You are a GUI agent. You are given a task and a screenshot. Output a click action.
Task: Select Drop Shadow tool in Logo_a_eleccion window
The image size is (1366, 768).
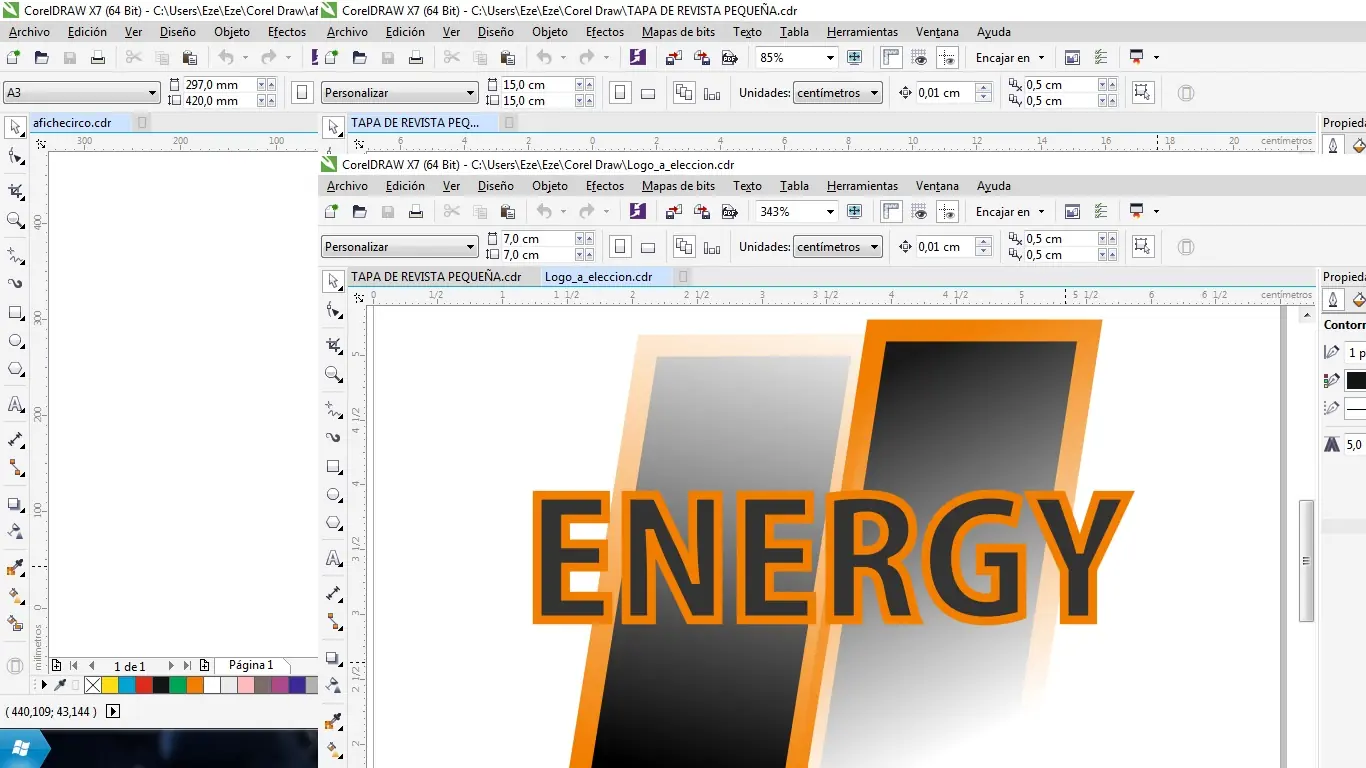click(x=334, y=658)
